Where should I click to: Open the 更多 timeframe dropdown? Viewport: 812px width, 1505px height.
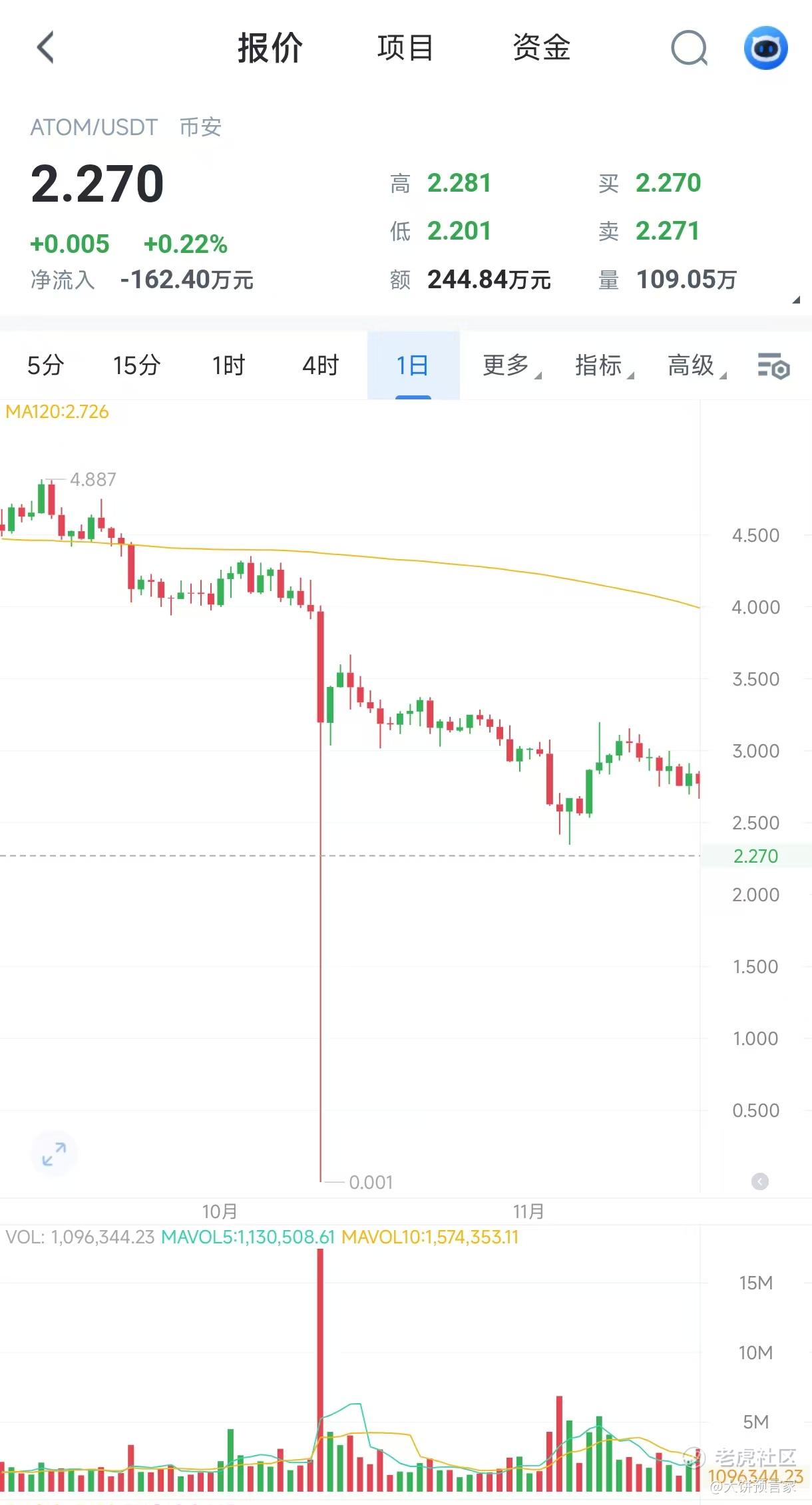click(512, 365)
